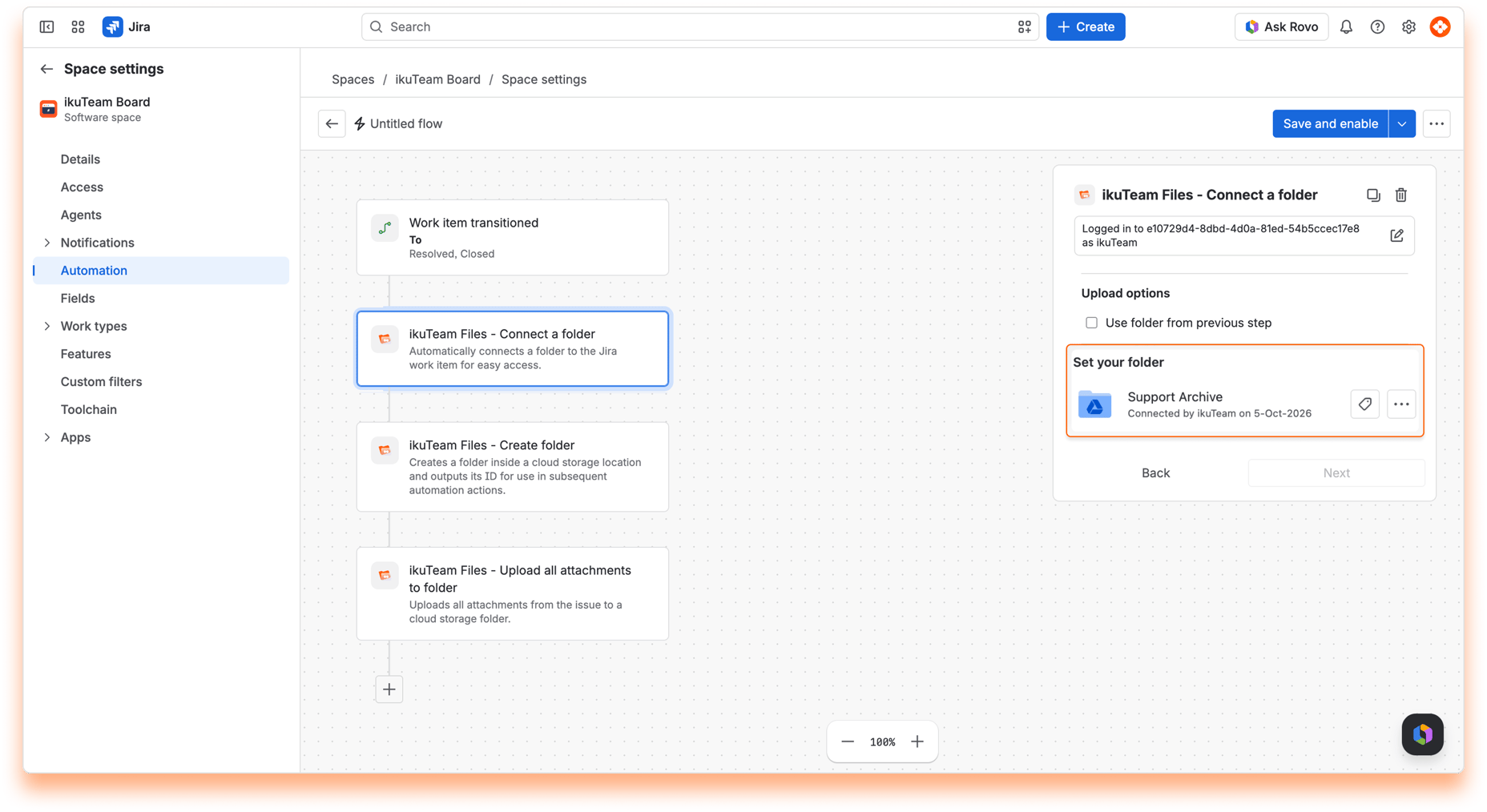The height and width of the screenshot is (812, 1487).
Task: Open the help question mark icon
Action: pos(1377,26)
